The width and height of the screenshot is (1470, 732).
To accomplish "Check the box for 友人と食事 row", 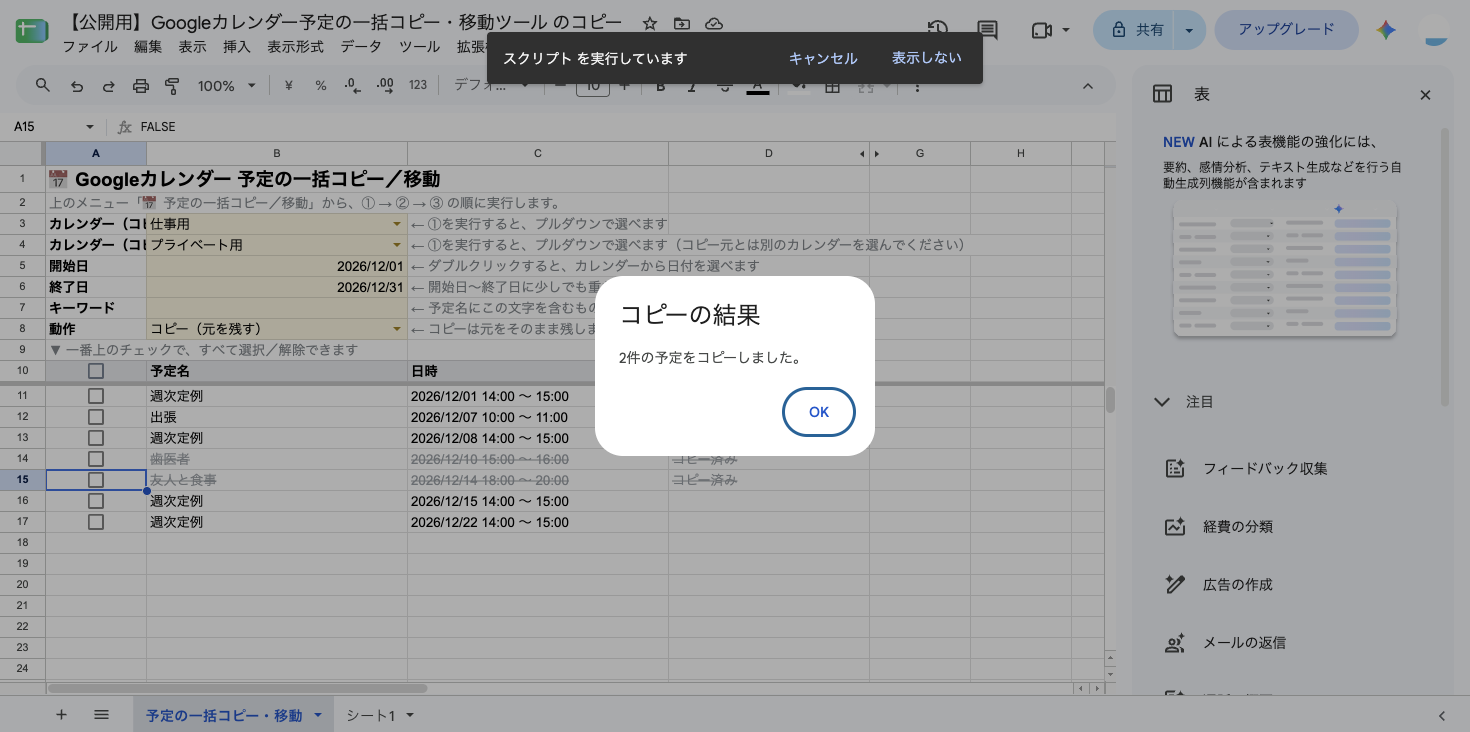I will click(x=96, y=480).
